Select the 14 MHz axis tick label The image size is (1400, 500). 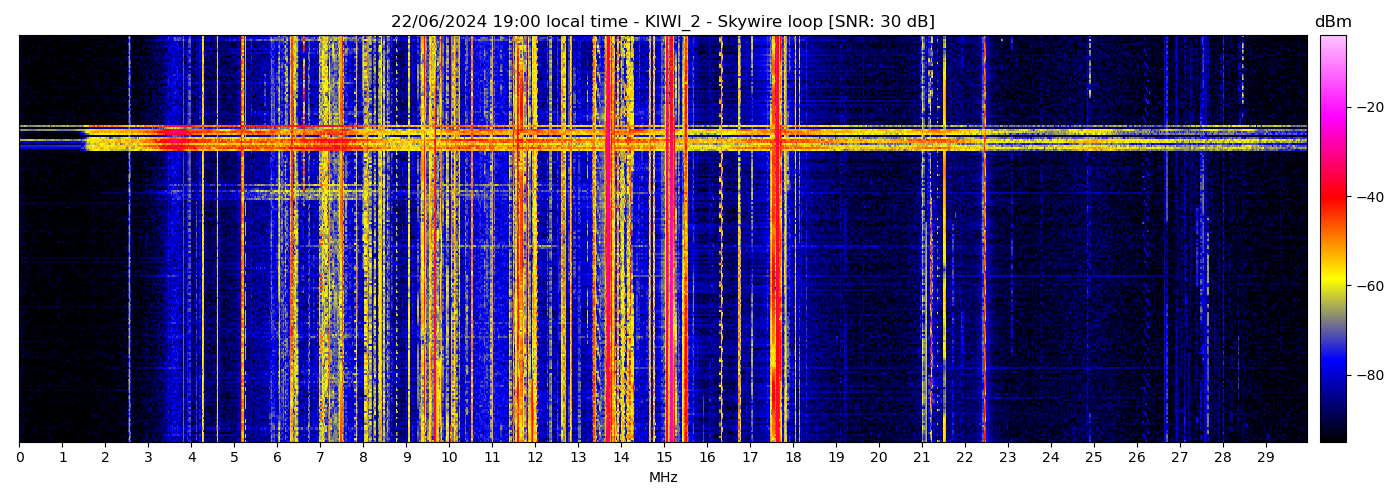[621, 458]
